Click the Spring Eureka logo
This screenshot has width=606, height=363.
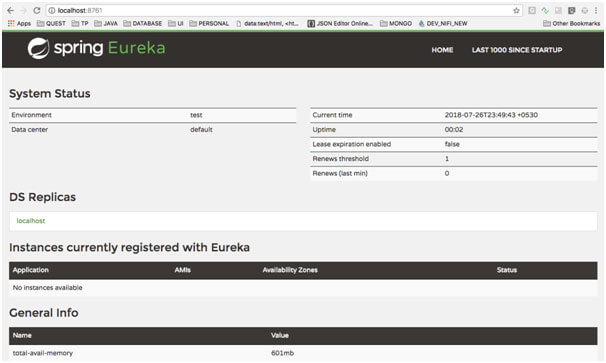coord(96,48)
